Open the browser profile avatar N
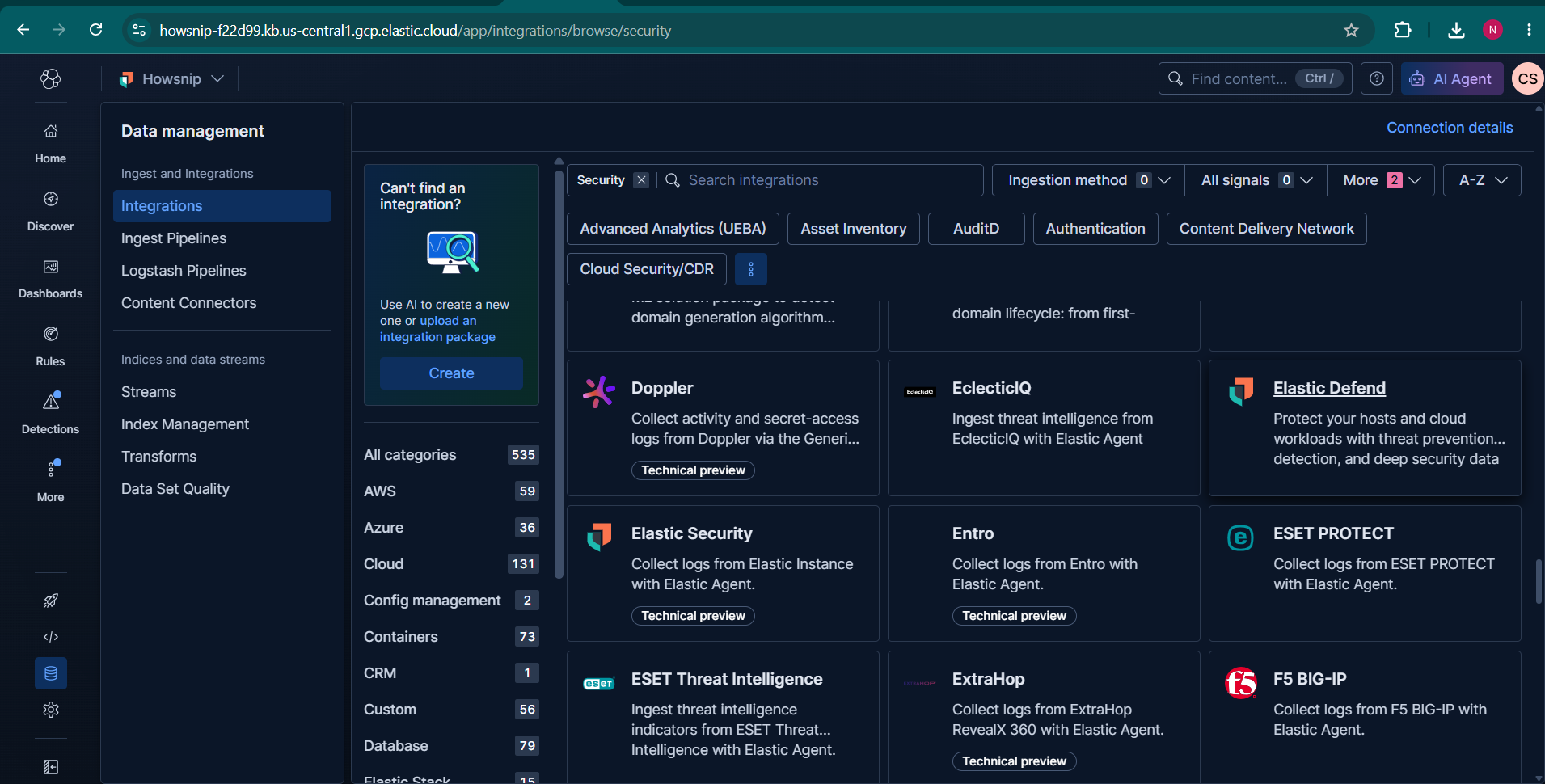The width and height of the screenshot is (1545, 784). (1492, 30)
